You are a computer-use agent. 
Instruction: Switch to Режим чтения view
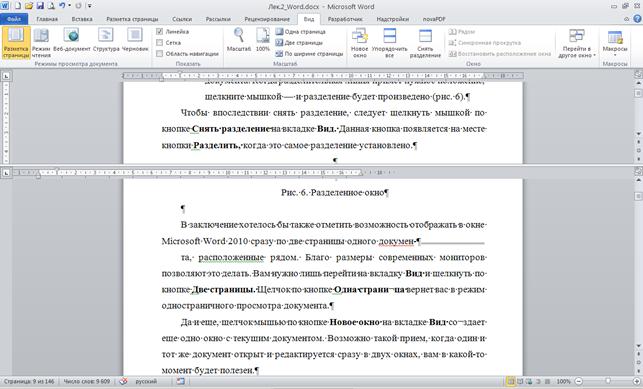click(41, 43)
